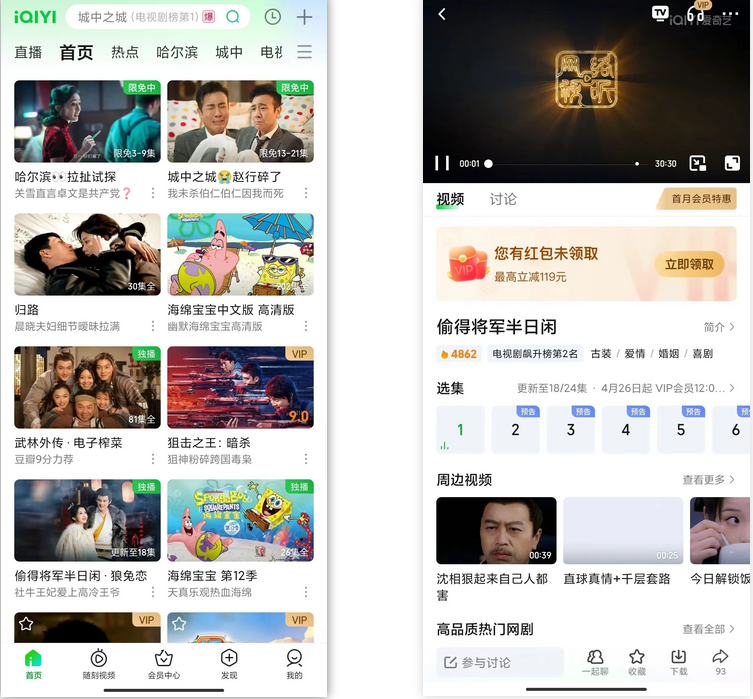The width and height of the screenshot is (753, 699).
Task: Tap the plus icon in the header
Action: click(x=304, y=17)
